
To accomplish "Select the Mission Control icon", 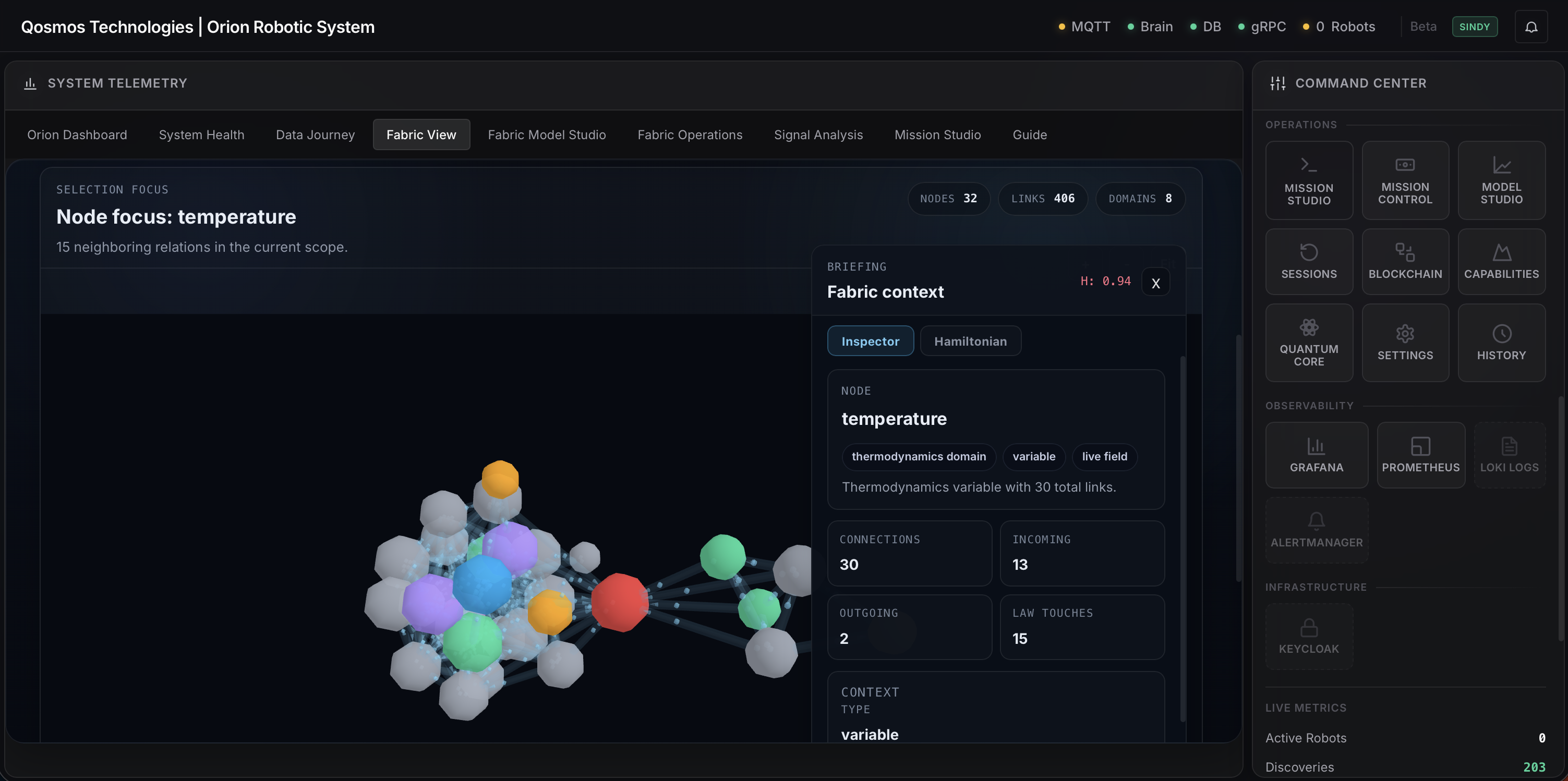I will (1405, 180).
